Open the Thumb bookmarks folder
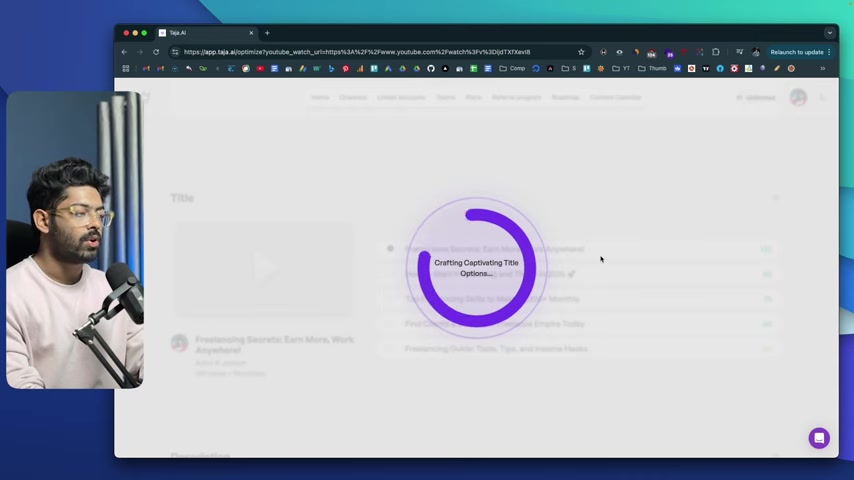The width and height of the screenshot is (854, 480). tap(652, 69)
